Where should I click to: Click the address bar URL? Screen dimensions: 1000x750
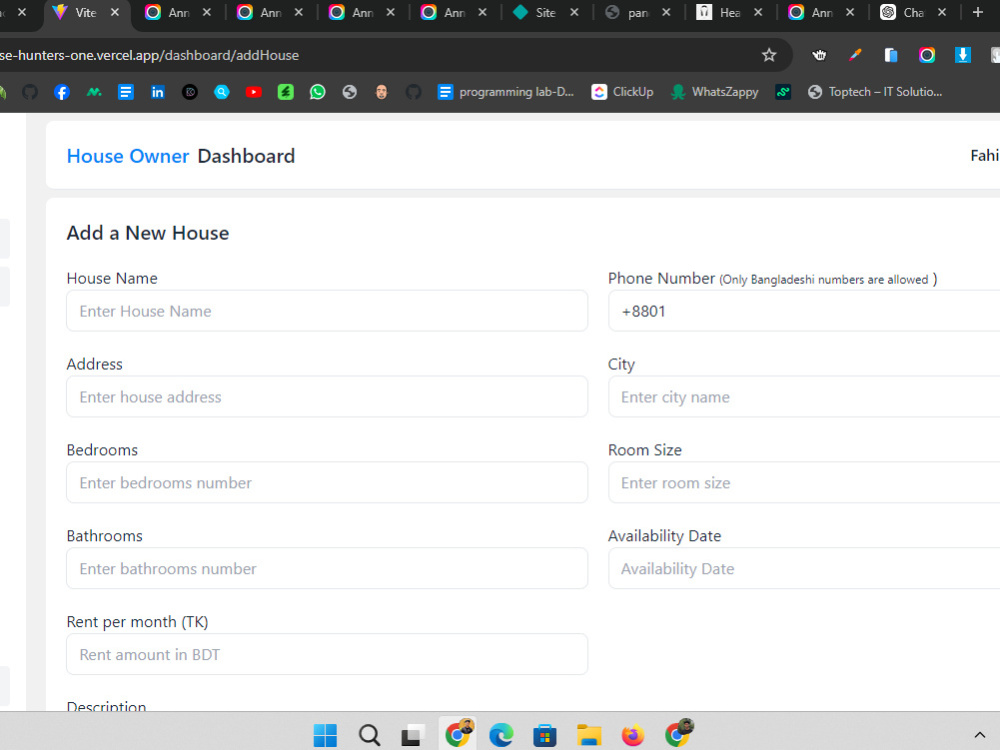(149, 55)
